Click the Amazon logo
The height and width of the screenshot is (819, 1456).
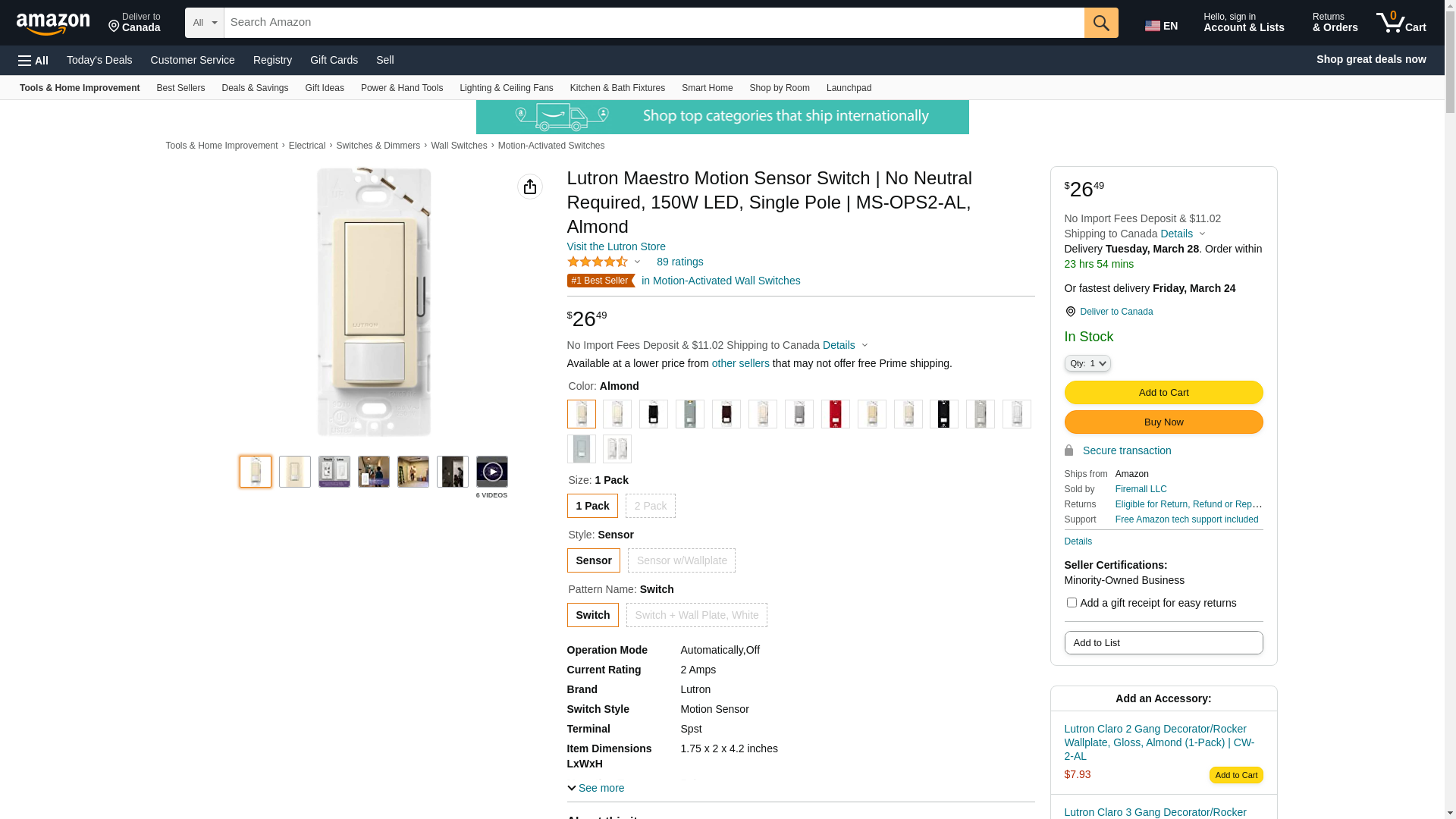click(53, 24)
